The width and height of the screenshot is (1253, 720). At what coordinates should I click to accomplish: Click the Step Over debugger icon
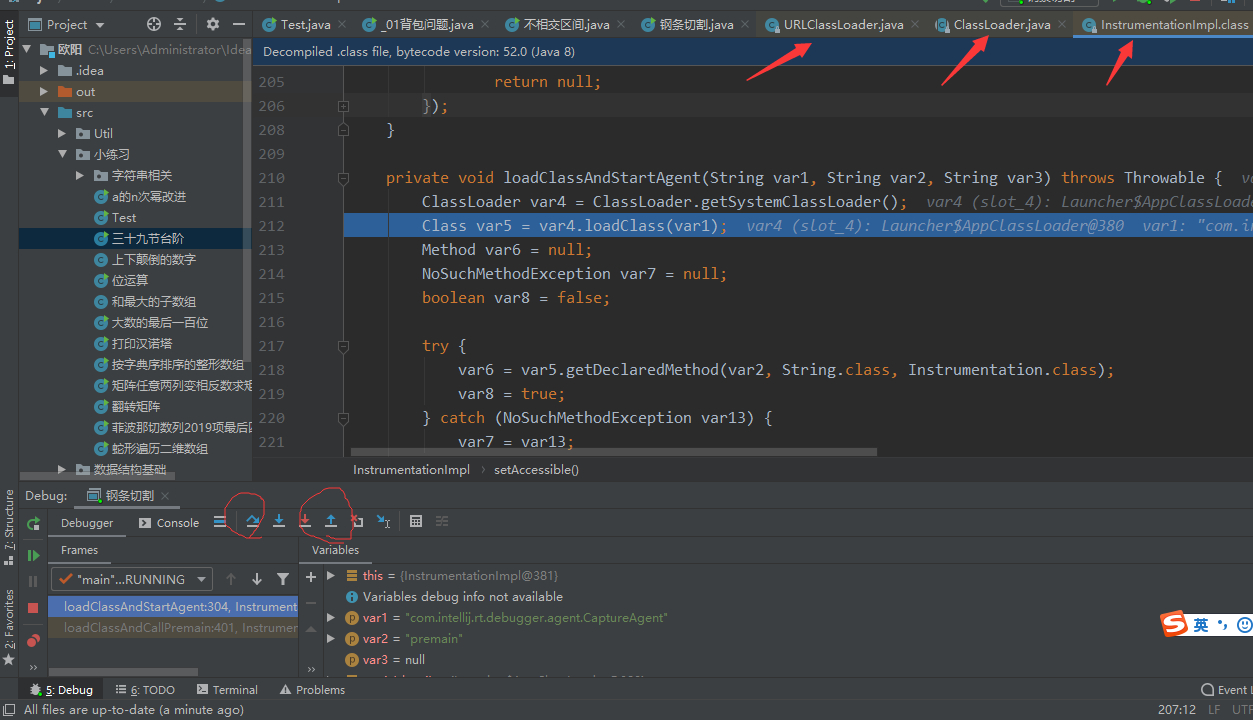(x=253, y=521)
